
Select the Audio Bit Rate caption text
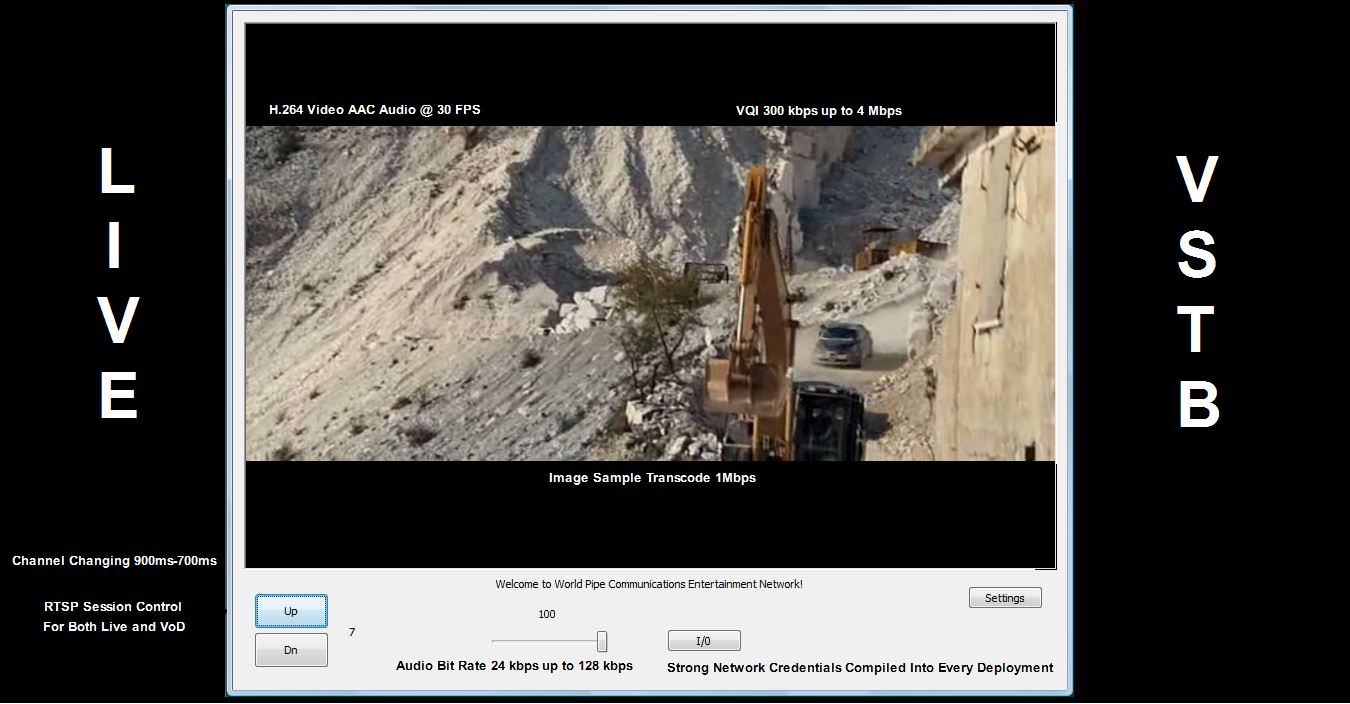click(x=514, y=666)
